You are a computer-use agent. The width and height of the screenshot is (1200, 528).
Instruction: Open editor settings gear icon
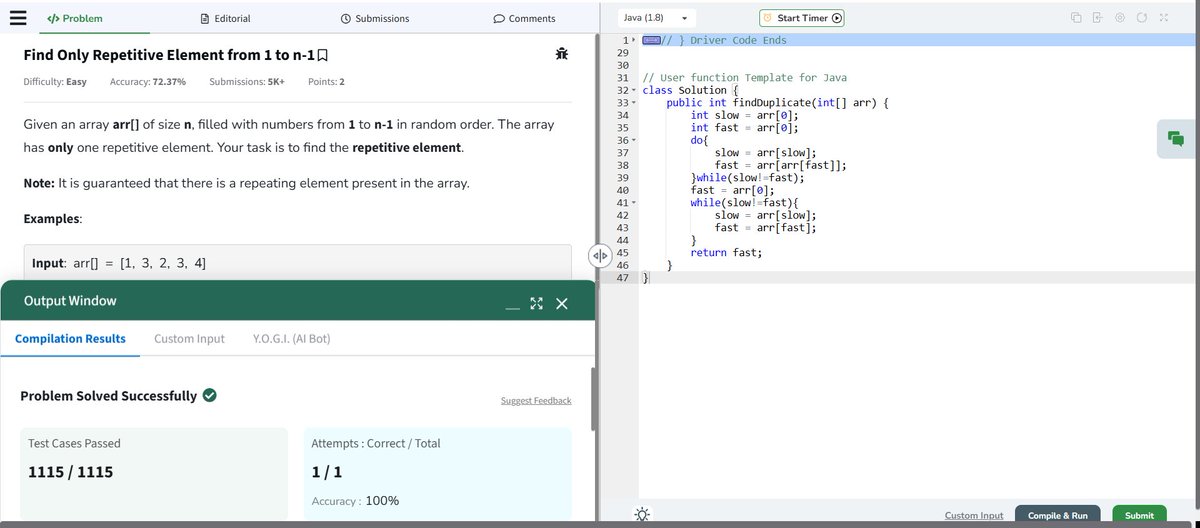(x=1120, y=18)
